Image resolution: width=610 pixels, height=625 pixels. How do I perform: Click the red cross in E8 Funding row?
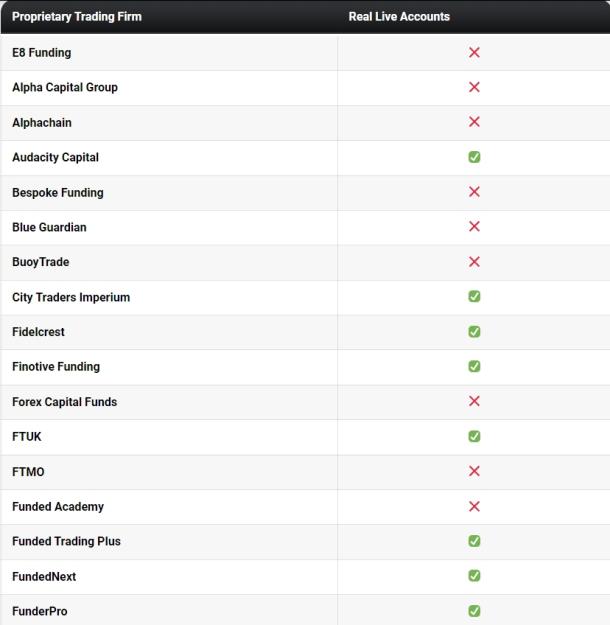click(x=474, y=52)
